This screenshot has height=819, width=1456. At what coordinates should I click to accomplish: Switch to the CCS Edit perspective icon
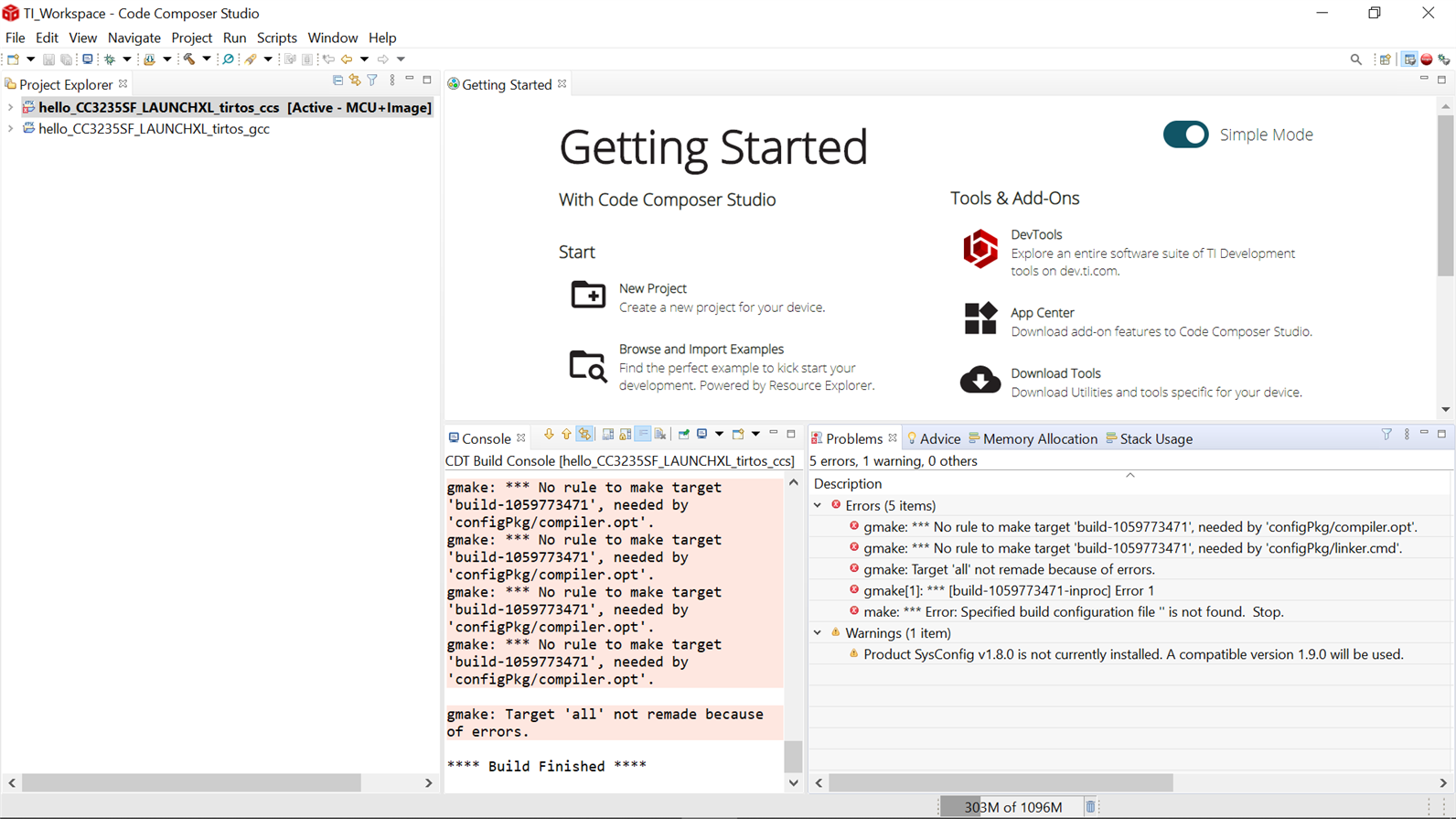point(1410,59)
